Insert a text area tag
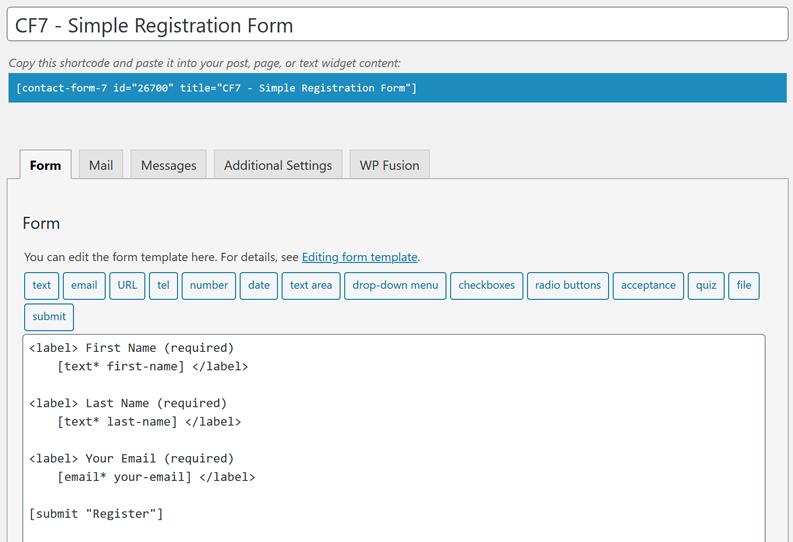793x542 pixels. (x=311, y=286)
